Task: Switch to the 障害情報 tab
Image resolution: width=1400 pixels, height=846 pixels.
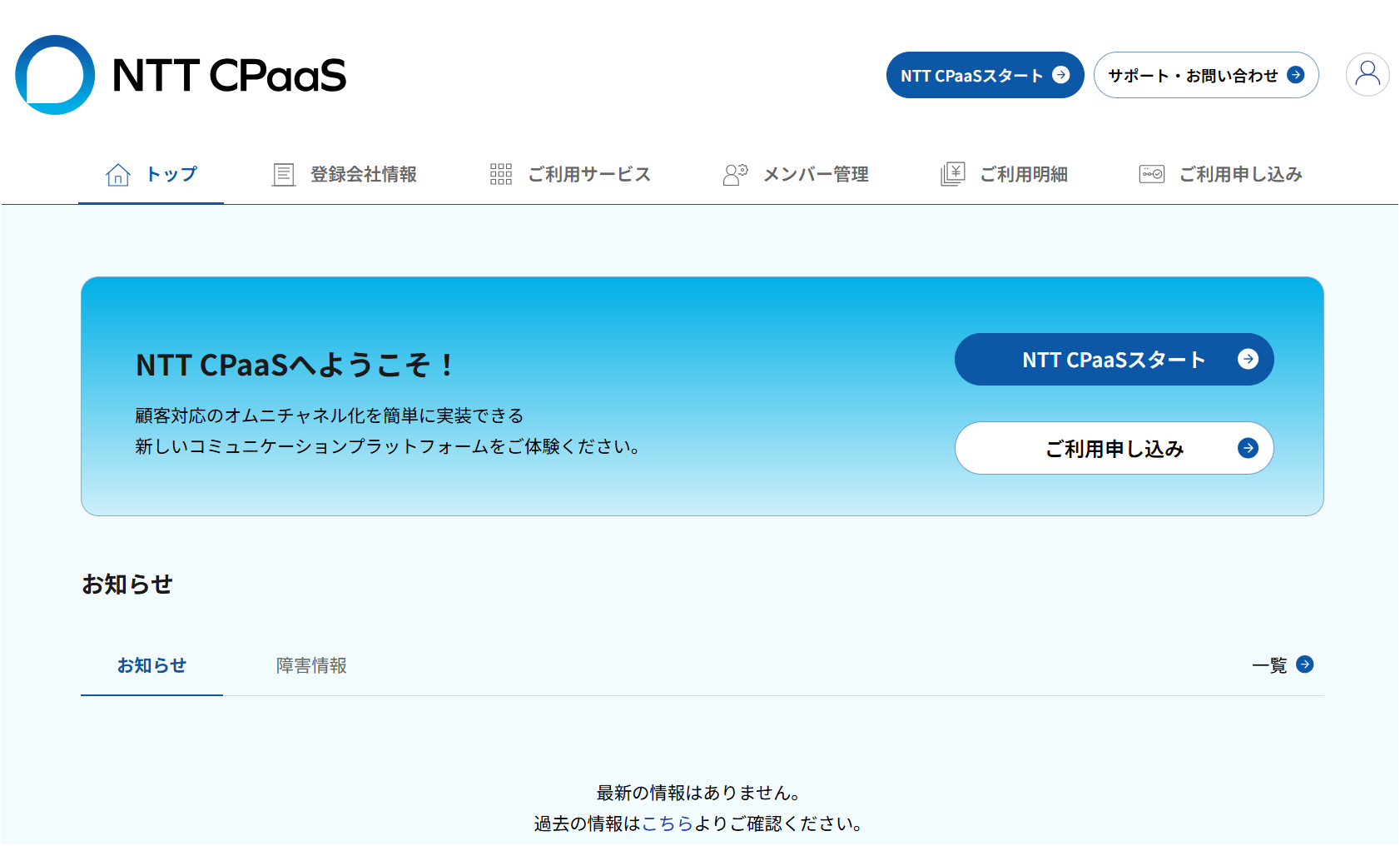Action: 311,665
